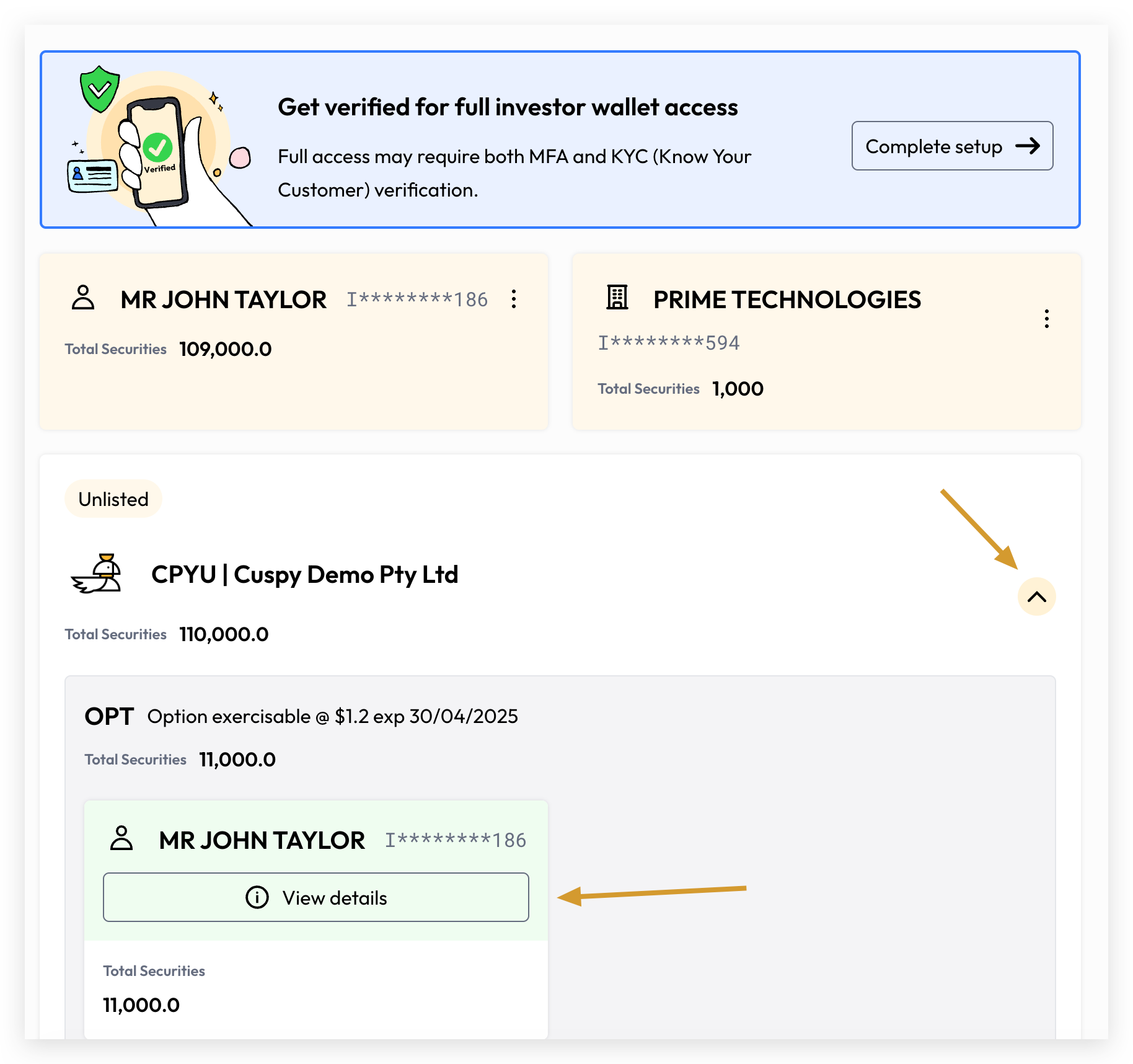Screen dimensions: 1133x1064
Task: Click the Get verified banner heading
Action: pyautogui.click(x=508, y=107)
